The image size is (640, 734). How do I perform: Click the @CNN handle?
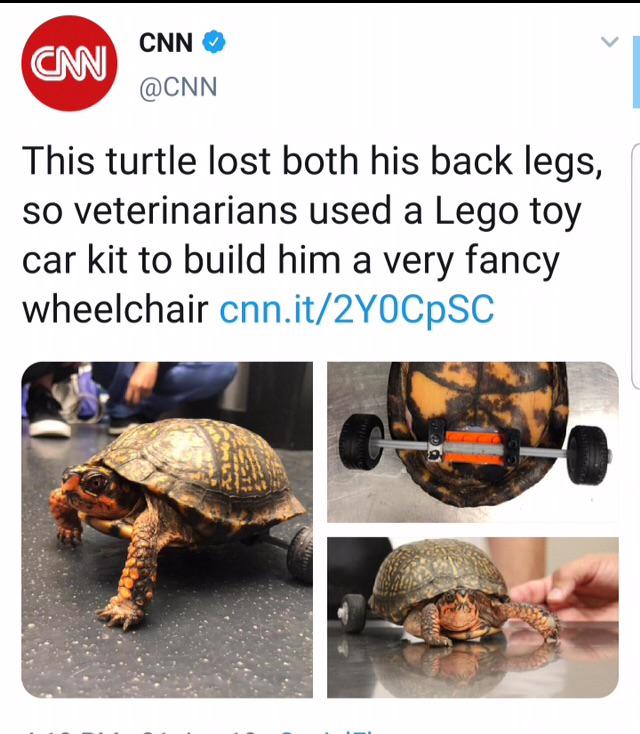coord(178,87)
